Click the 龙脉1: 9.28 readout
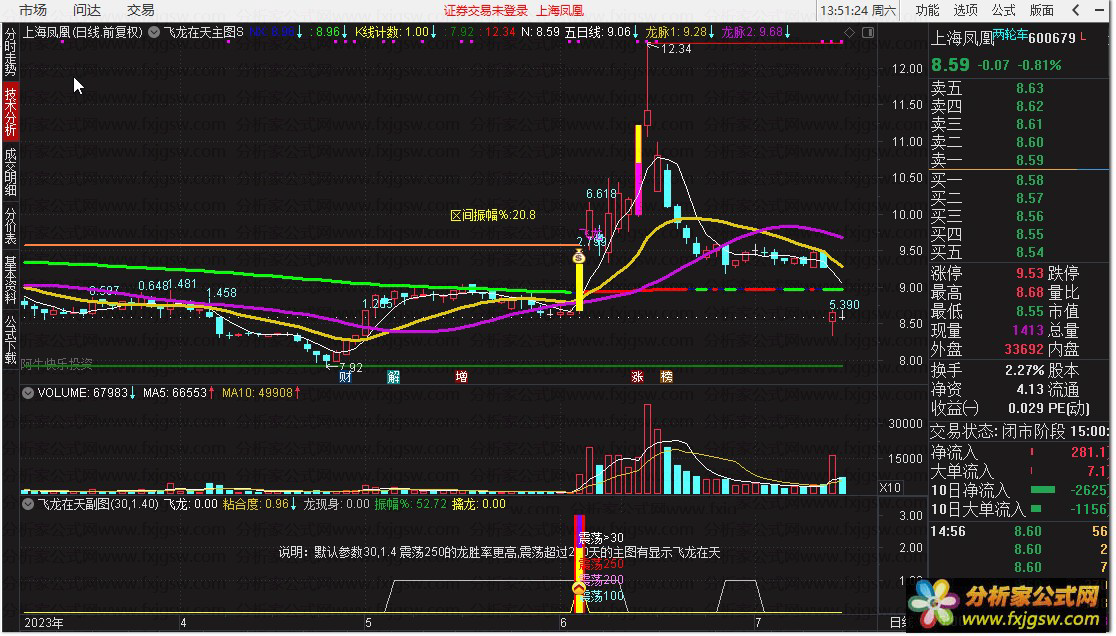Screen dimensions: 1116x636 [676, 32]
